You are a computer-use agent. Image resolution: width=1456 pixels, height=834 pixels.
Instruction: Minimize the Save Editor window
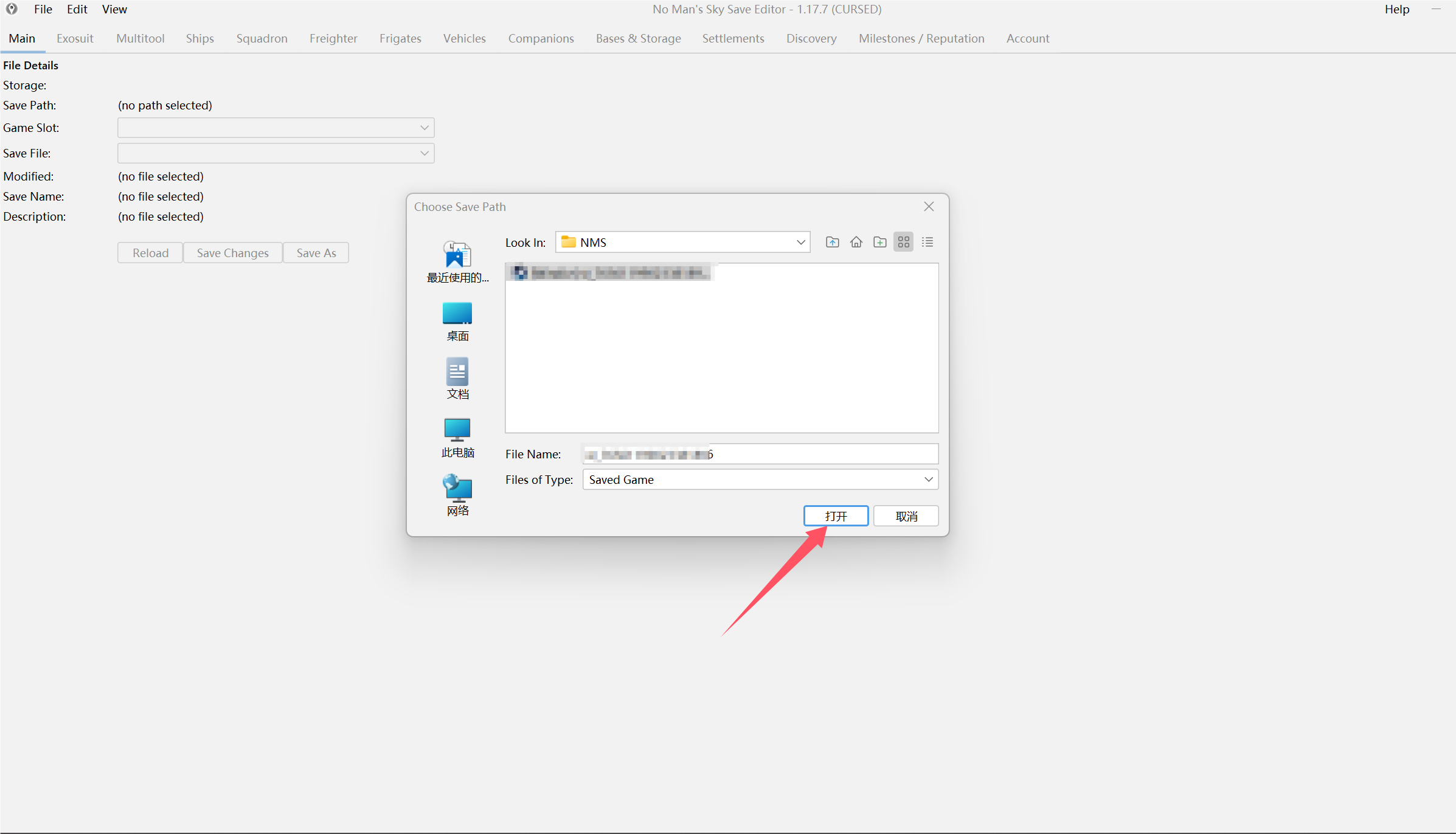pyautogui.click(x=1437, y=9)
